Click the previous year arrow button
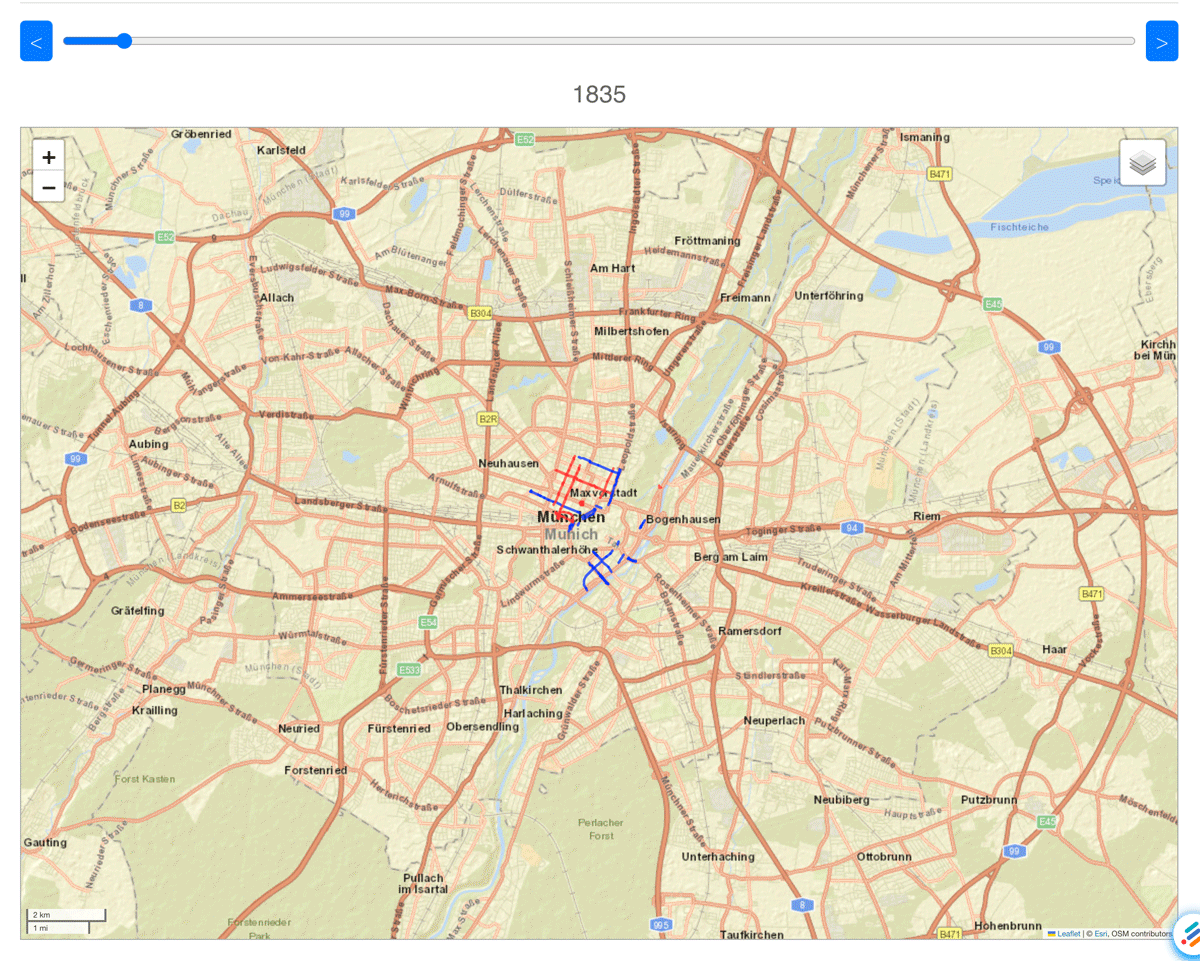The image size is (1200, 961). (x=36, y=41)
